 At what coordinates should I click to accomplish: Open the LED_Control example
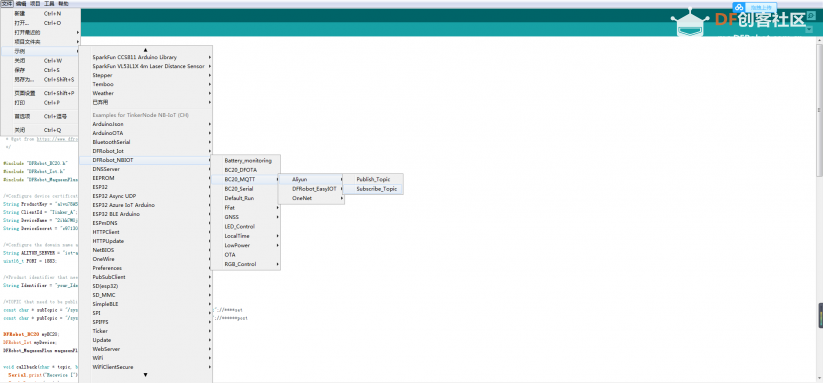[246, 227]
